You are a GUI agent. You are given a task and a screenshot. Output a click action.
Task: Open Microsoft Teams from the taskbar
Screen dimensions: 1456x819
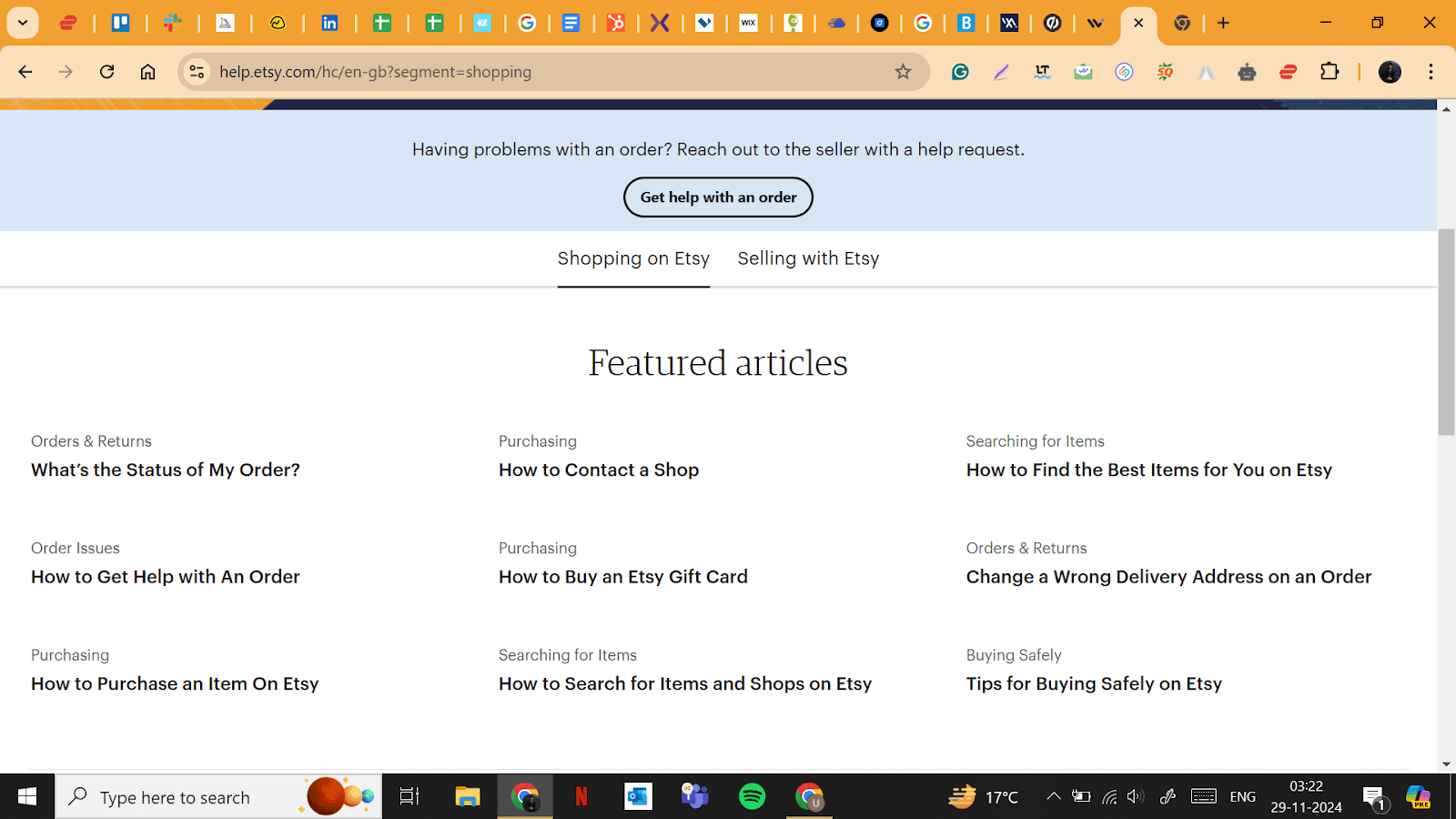(x=695, y=797)
